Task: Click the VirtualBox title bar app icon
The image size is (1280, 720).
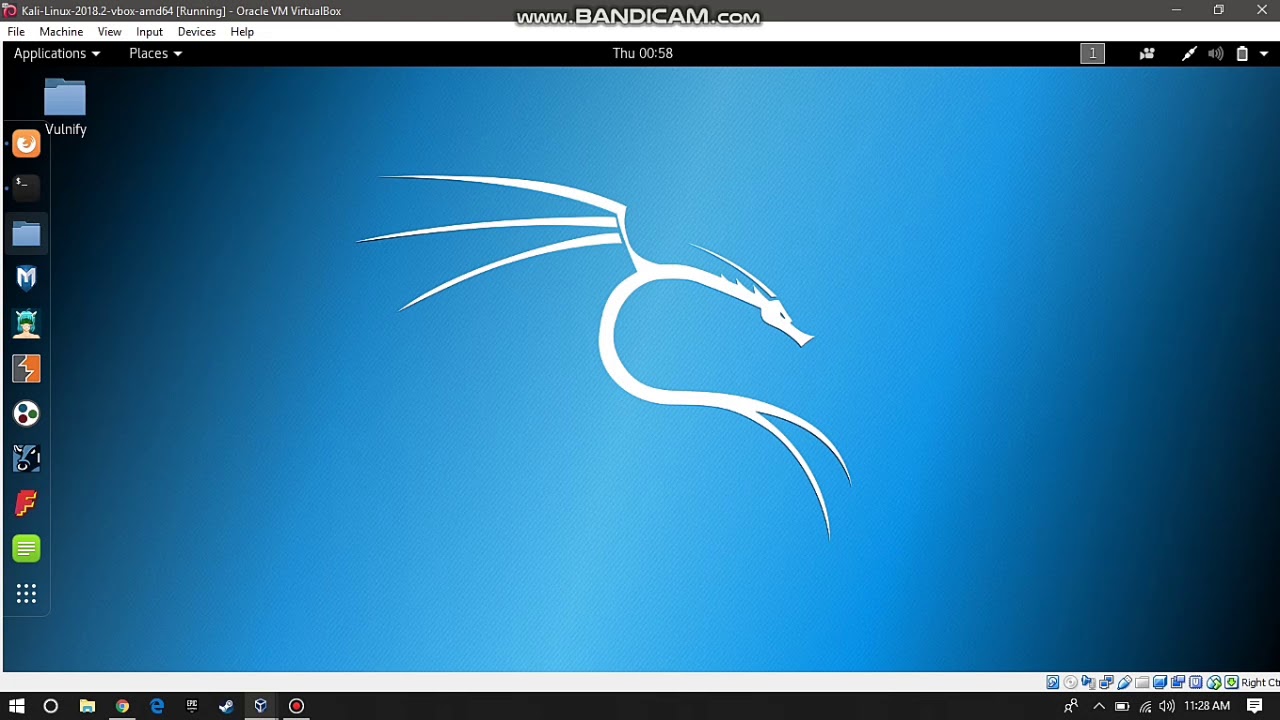Action: point(10,11)
